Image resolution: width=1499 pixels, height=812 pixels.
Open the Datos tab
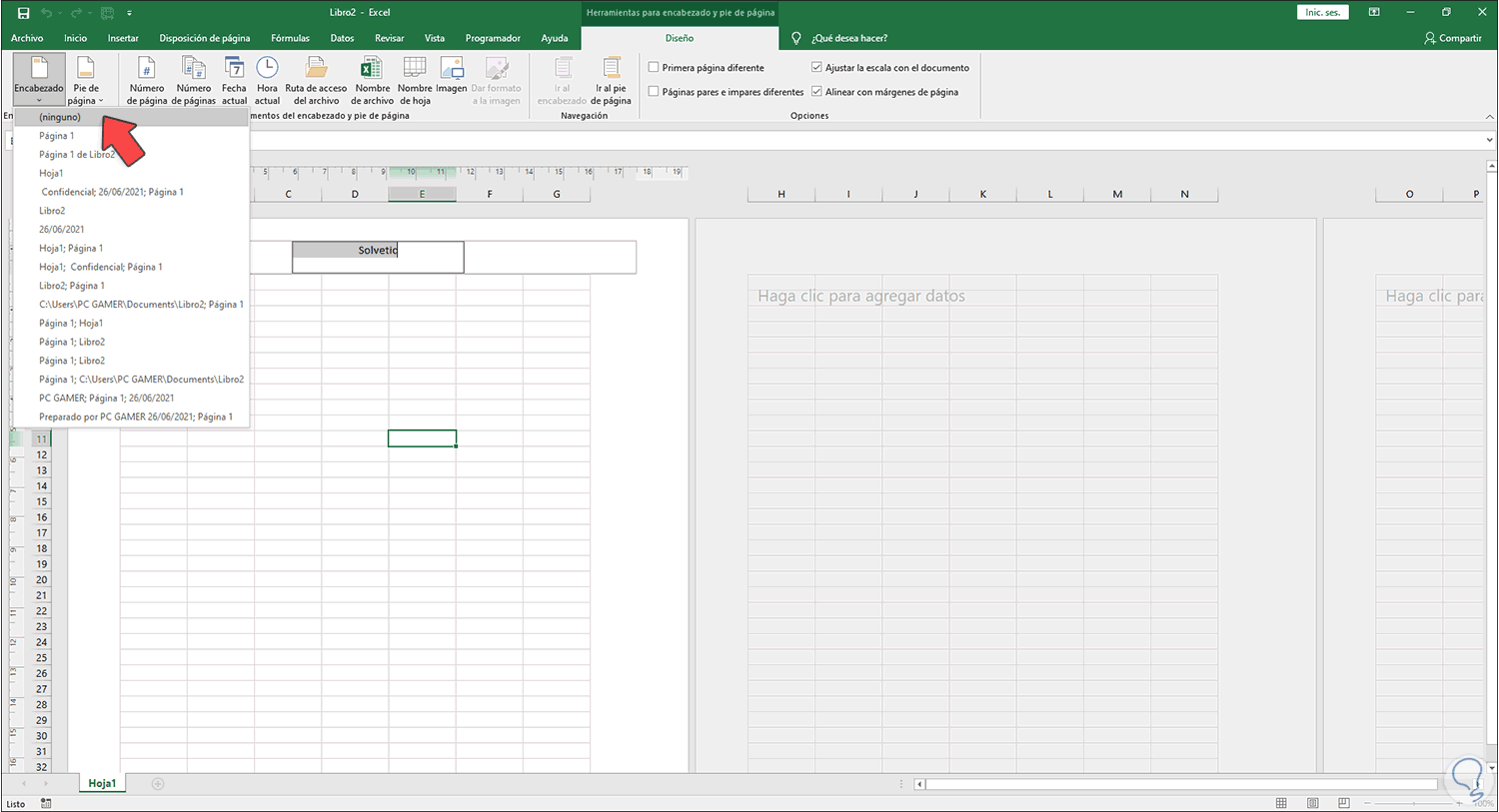tap(342, 38)
